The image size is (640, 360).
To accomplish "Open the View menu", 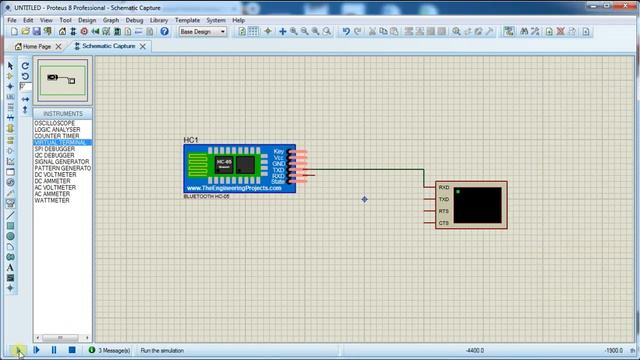I will [46, 20].
